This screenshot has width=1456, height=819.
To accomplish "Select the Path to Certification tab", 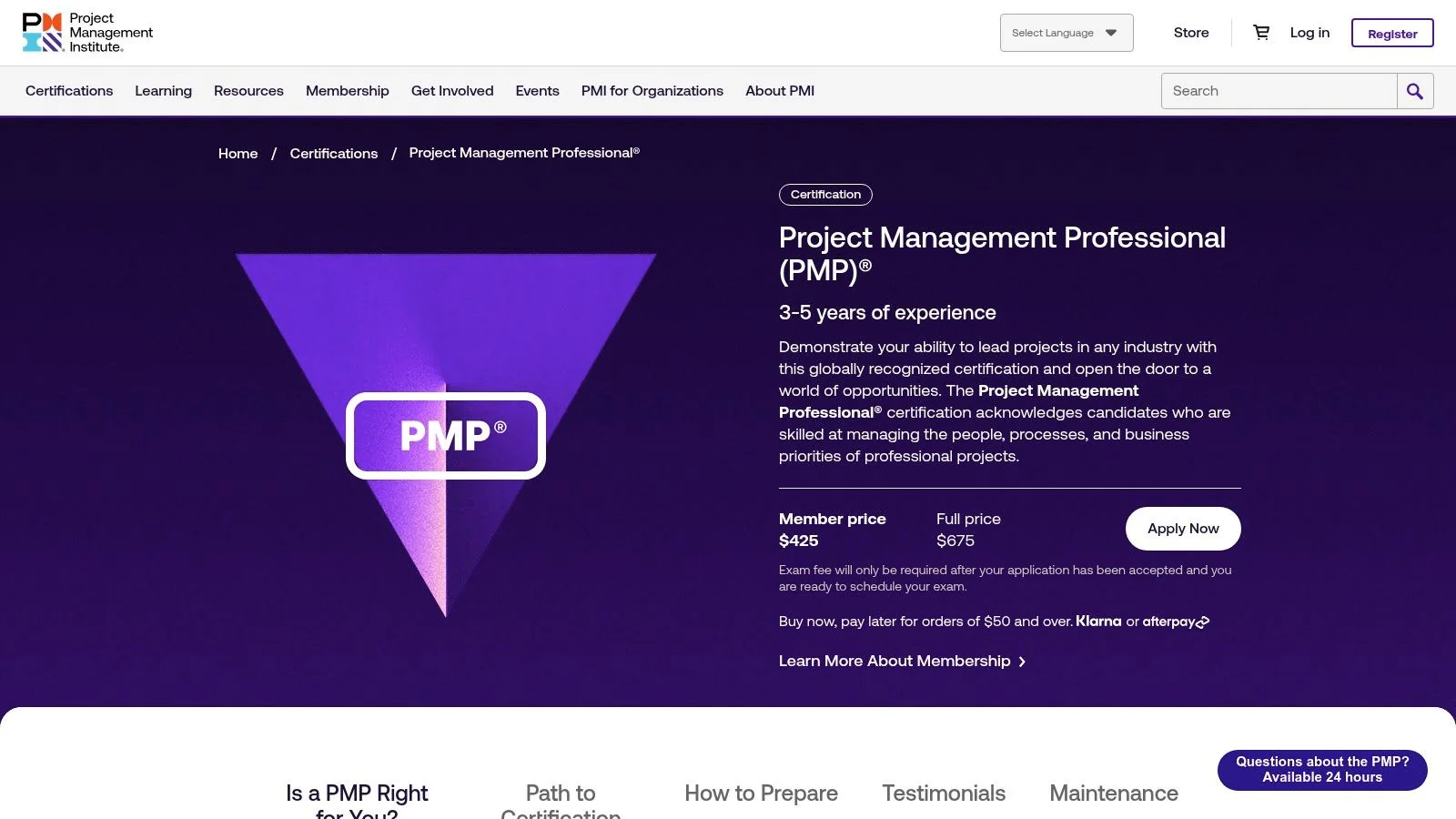I will (561, 801).
